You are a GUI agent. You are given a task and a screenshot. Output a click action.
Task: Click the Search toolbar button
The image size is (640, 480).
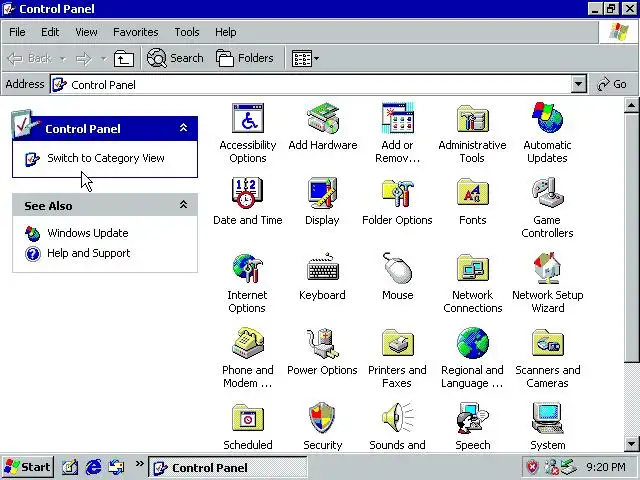(175, 58)
